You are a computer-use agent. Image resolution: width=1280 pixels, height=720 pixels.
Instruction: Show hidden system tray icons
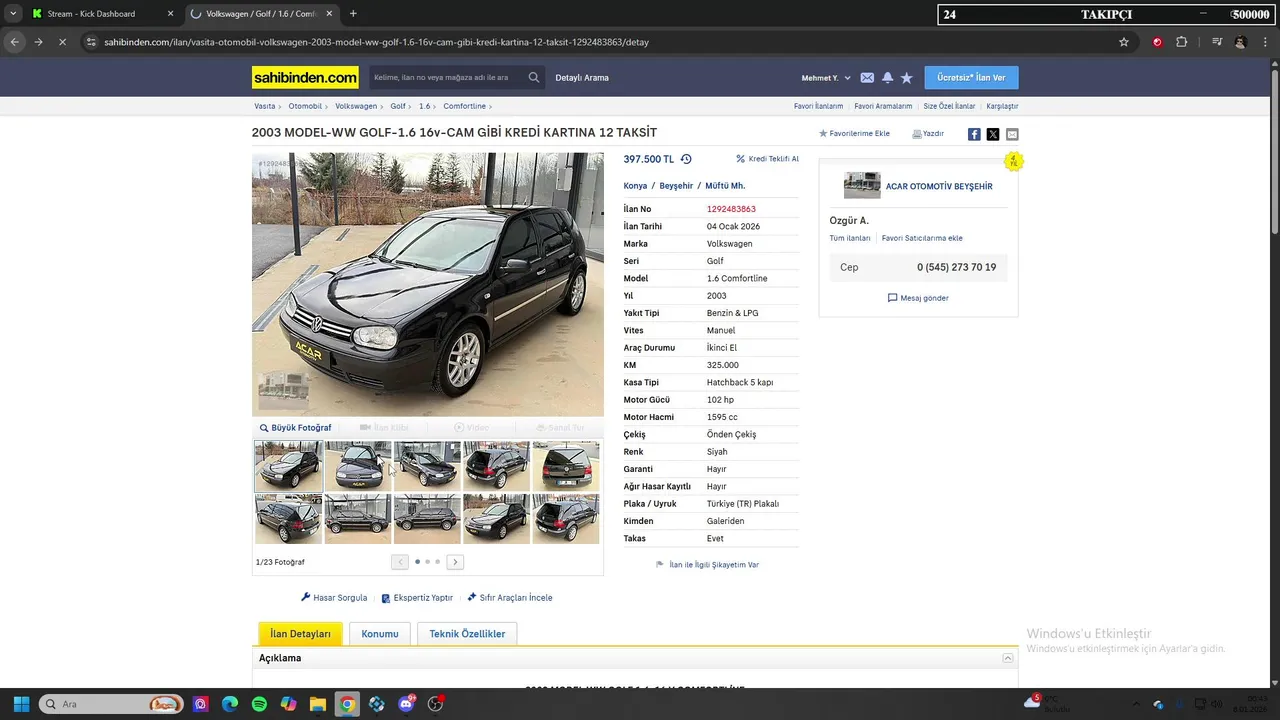(1135, 704)
